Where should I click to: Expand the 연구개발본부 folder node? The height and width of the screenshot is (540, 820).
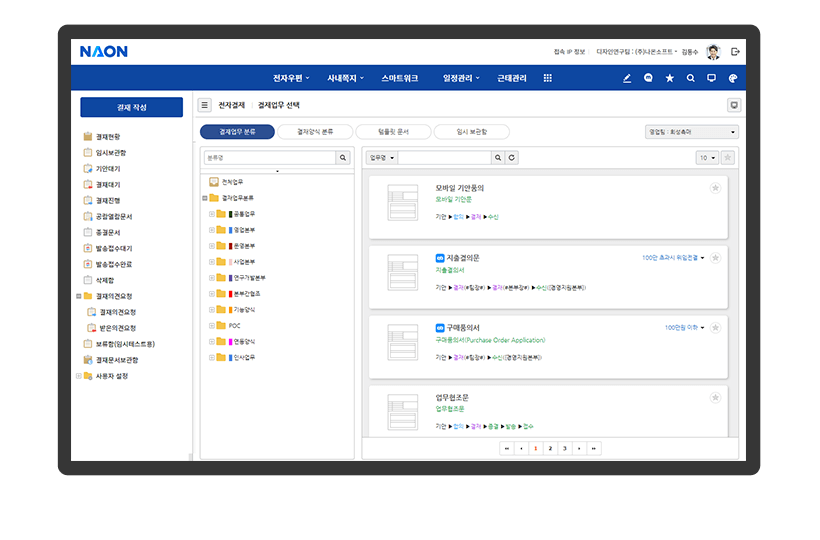pyautogui.click(x=211, y=278)
